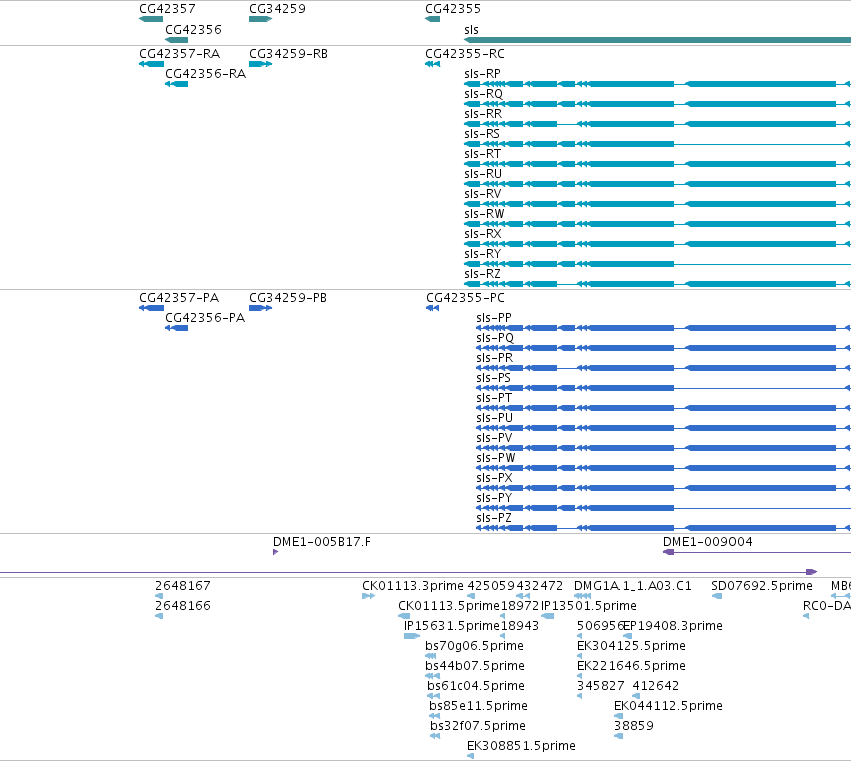Select EK308851.5prime EST
Viewport: 851px width, 761px height.
click(x=521, y=746)
